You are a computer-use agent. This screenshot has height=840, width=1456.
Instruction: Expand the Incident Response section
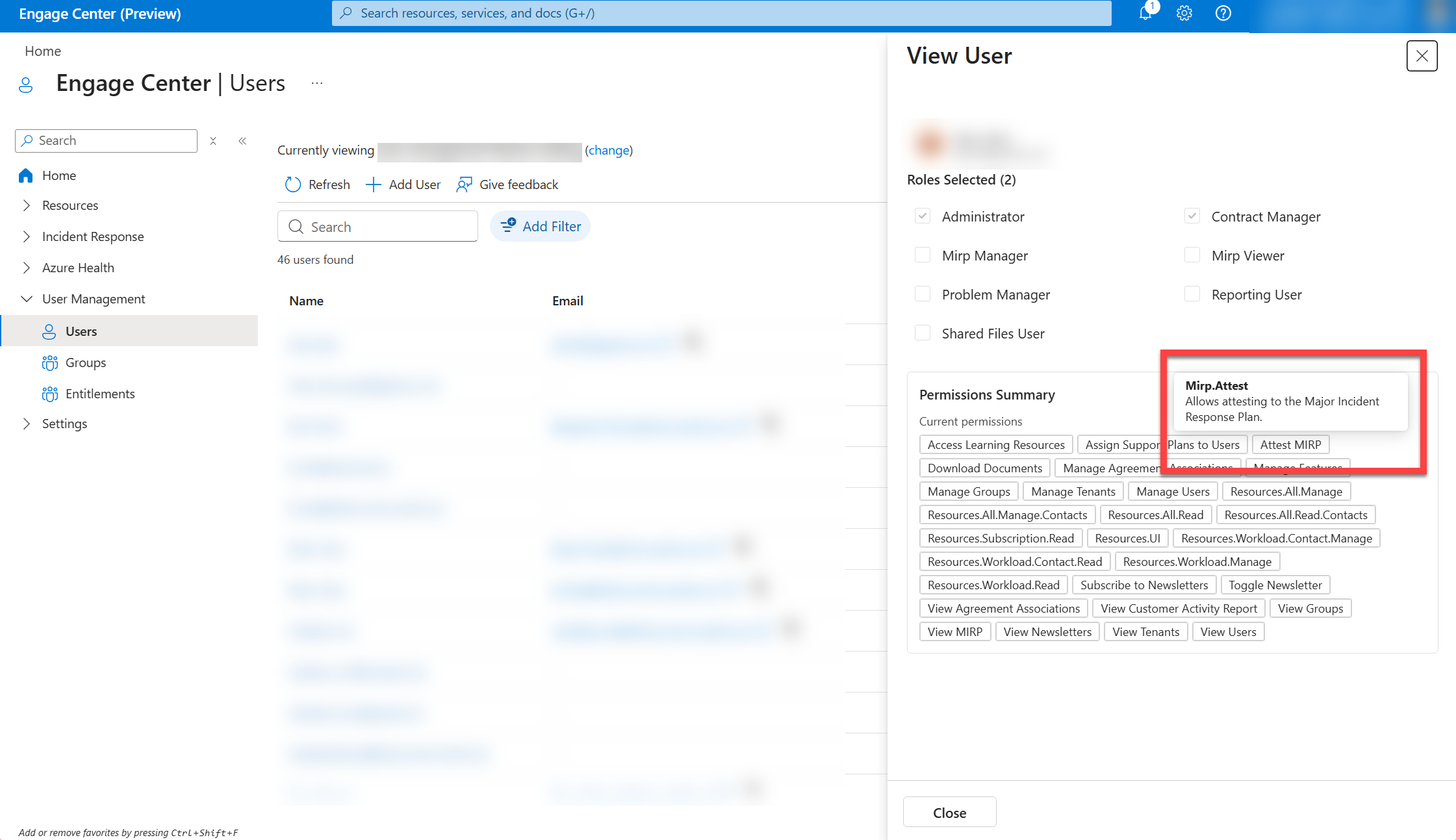[26, 236]
